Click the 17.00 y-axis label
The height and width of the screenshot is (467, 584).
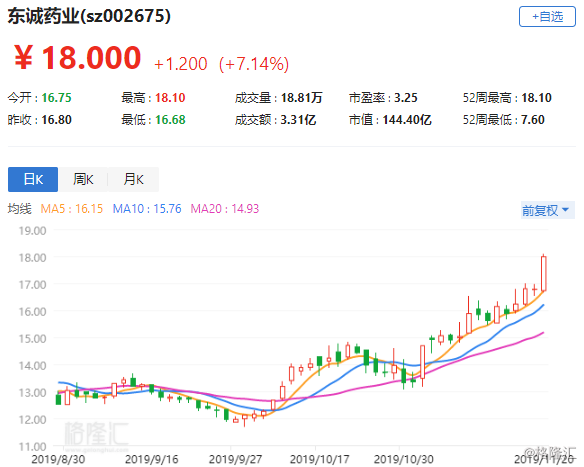click(x=33, y=285)
